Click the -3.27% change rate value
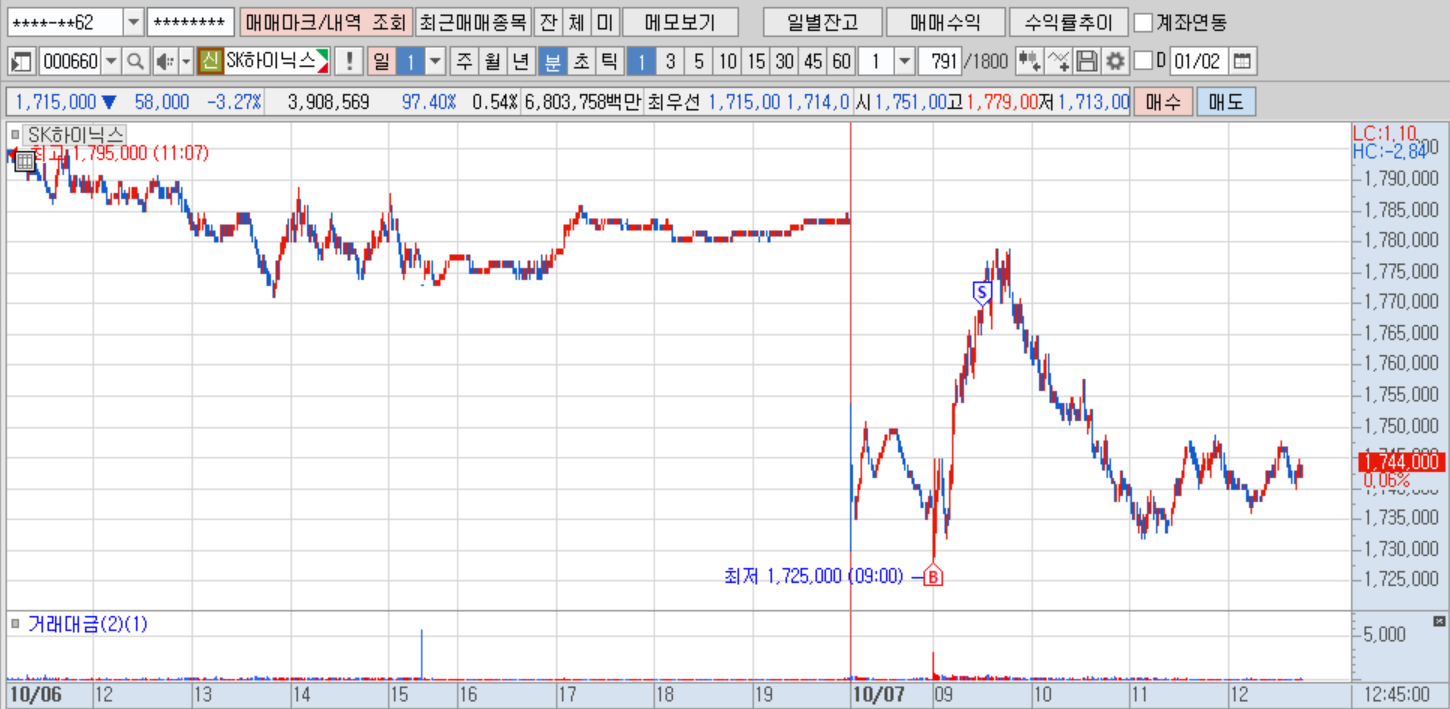 click(x=233, y=102)
